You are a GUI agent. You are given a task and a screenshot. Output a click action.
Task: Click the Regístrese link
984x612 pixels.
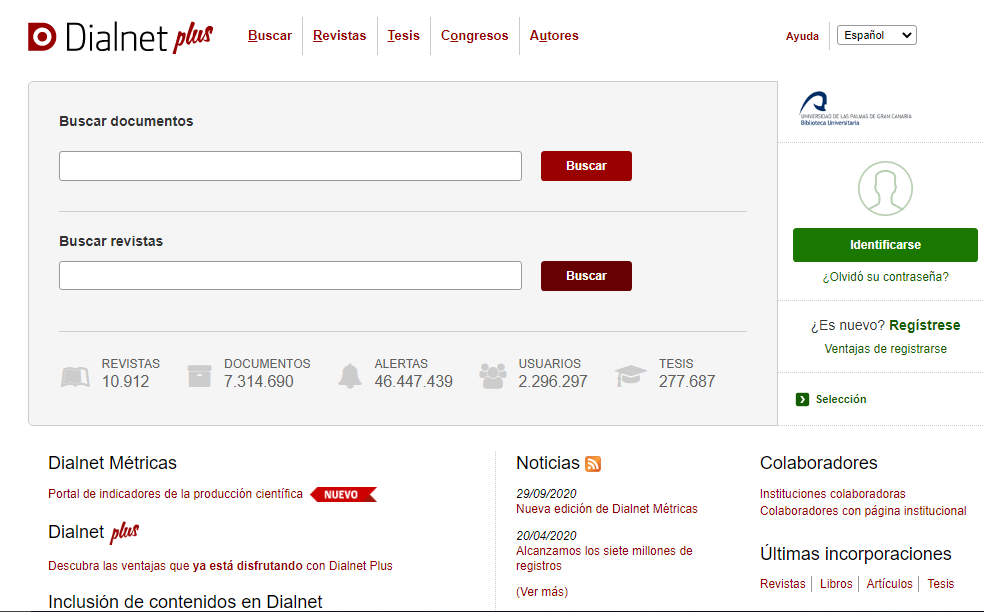(x=924, y=325)
